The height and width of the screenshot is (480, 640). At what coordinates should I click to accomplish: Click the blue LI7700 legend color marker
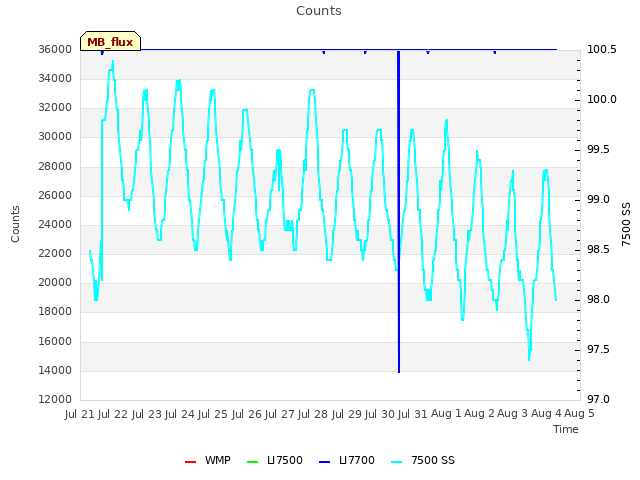[324, 462]
